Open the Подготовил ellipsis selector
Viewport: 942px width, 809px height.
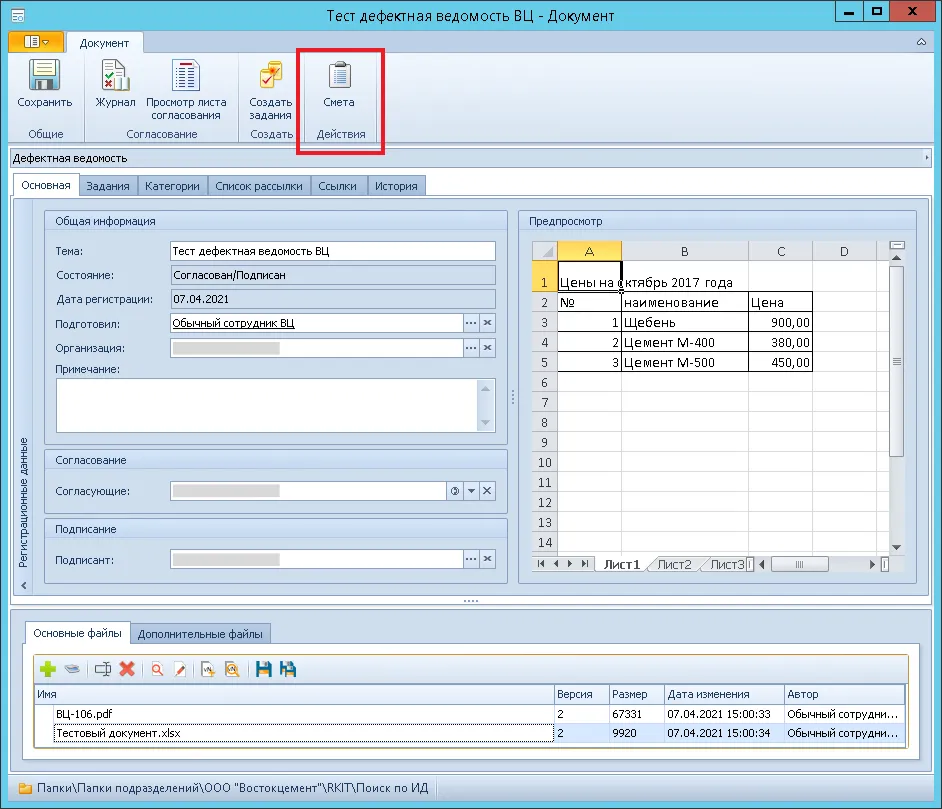pos(471,323)
